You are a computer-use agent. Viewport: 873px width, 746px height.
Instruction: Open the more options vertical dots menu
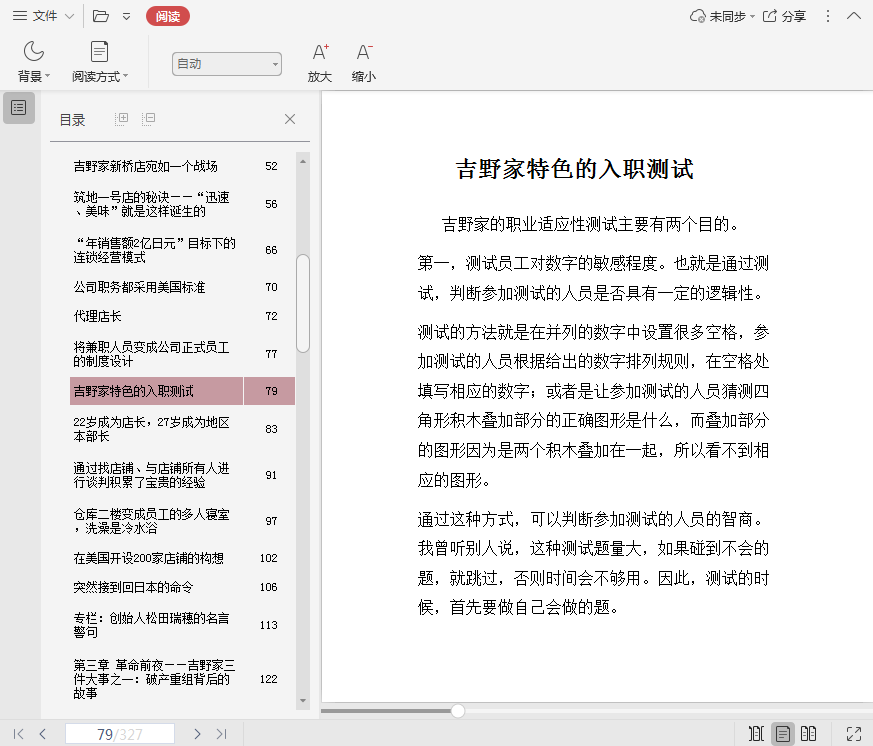coord(828,16)
